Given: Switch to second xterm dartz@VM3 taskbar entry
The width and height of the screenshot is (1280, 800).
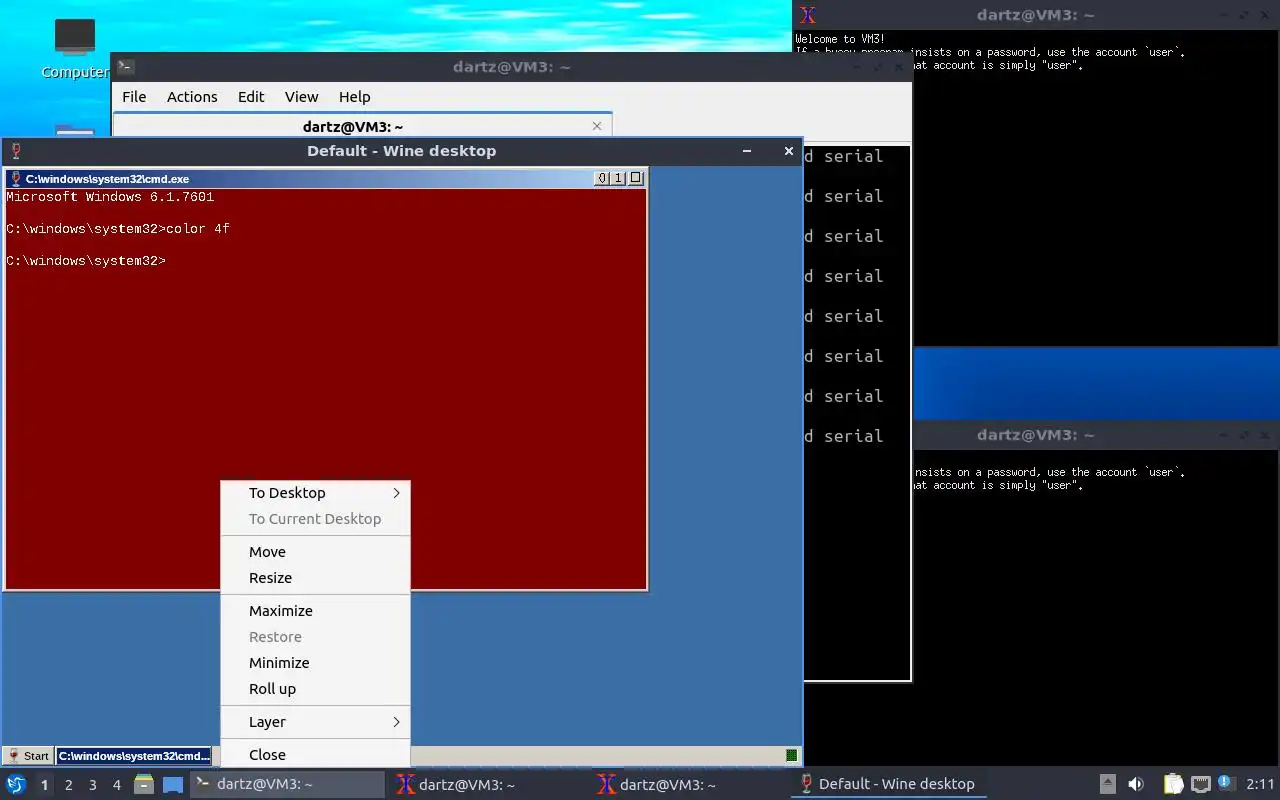Looking at the screenshot, I should tap(688, 784).
